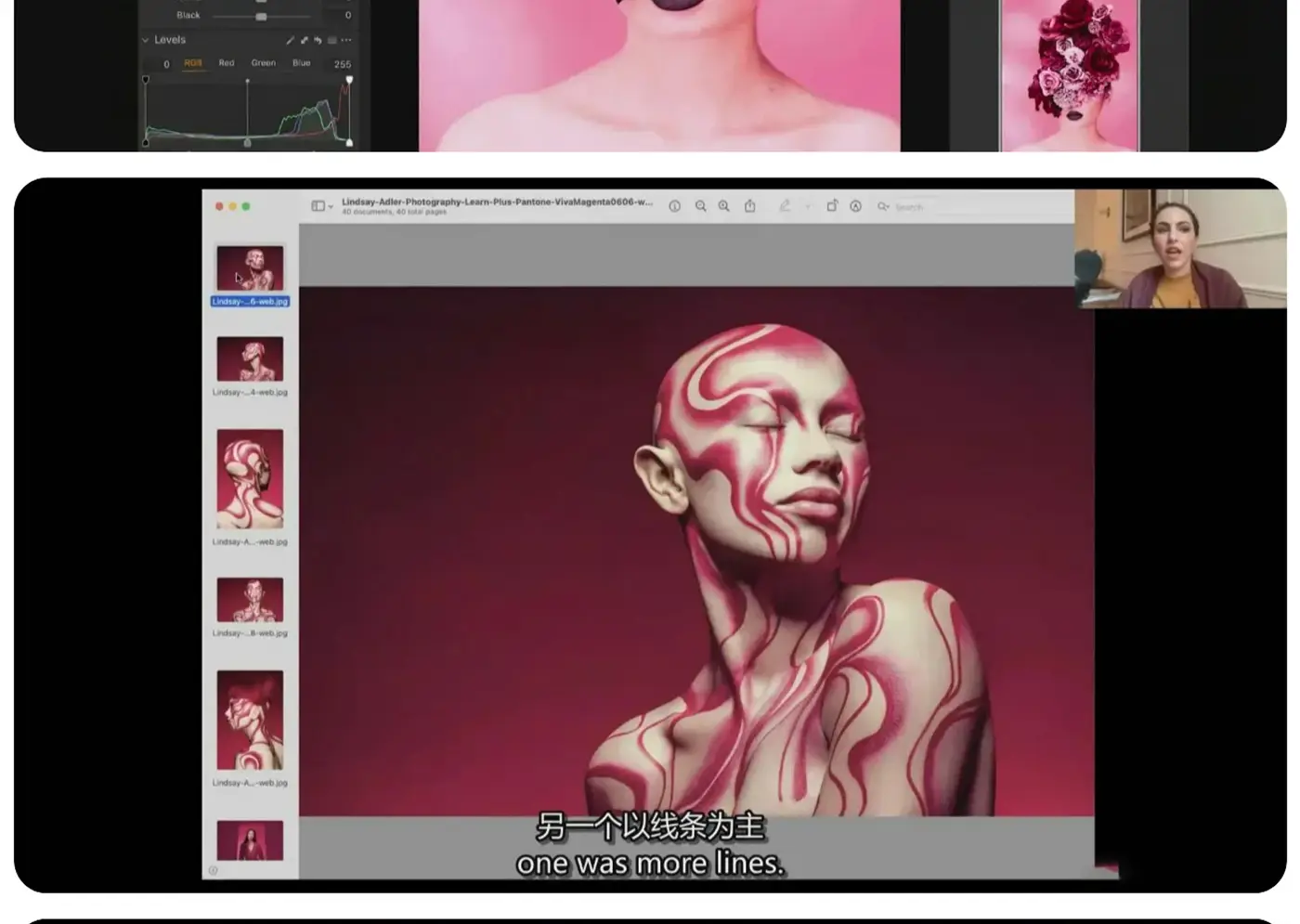
Task: Open the highlight color dropdown arrow
Action: (807, 206)
